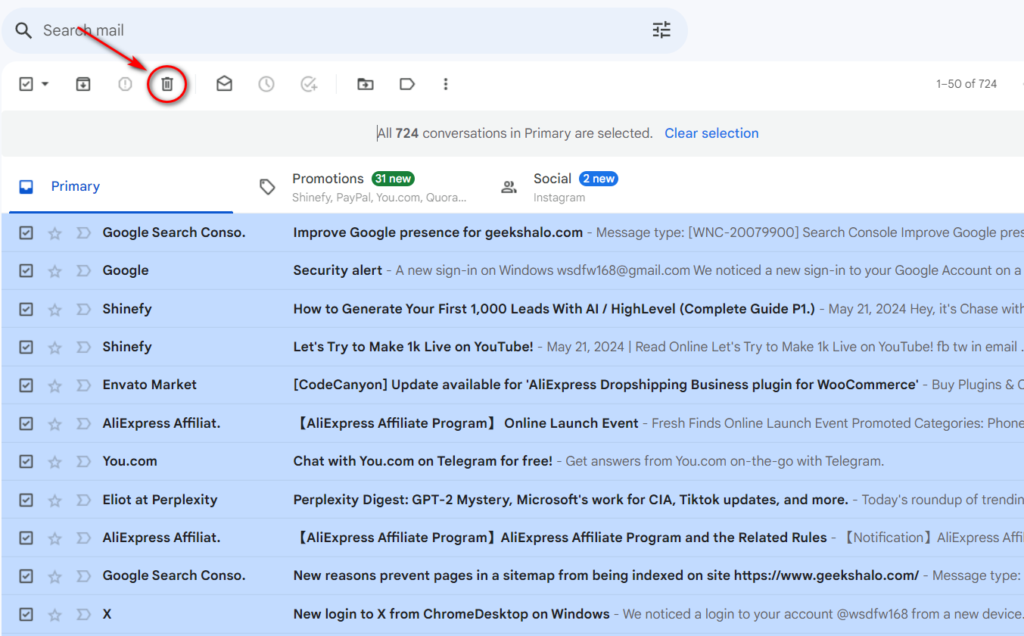Open 'Chat with You.com on Telegram' email
The width and height of the screenshot is (1024, 636).
pos(423,461)
